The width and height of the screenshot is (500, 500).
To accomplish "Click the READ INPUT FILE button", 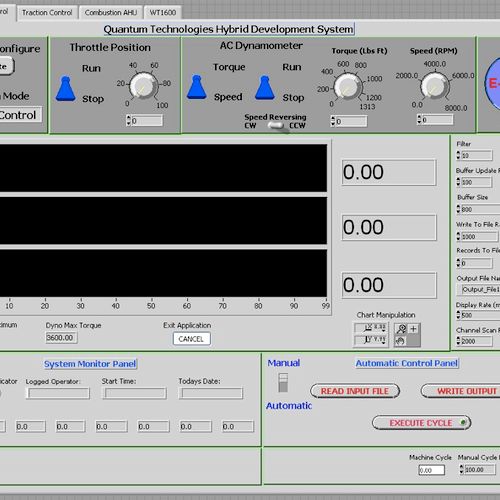I will [x=355, y=391].
